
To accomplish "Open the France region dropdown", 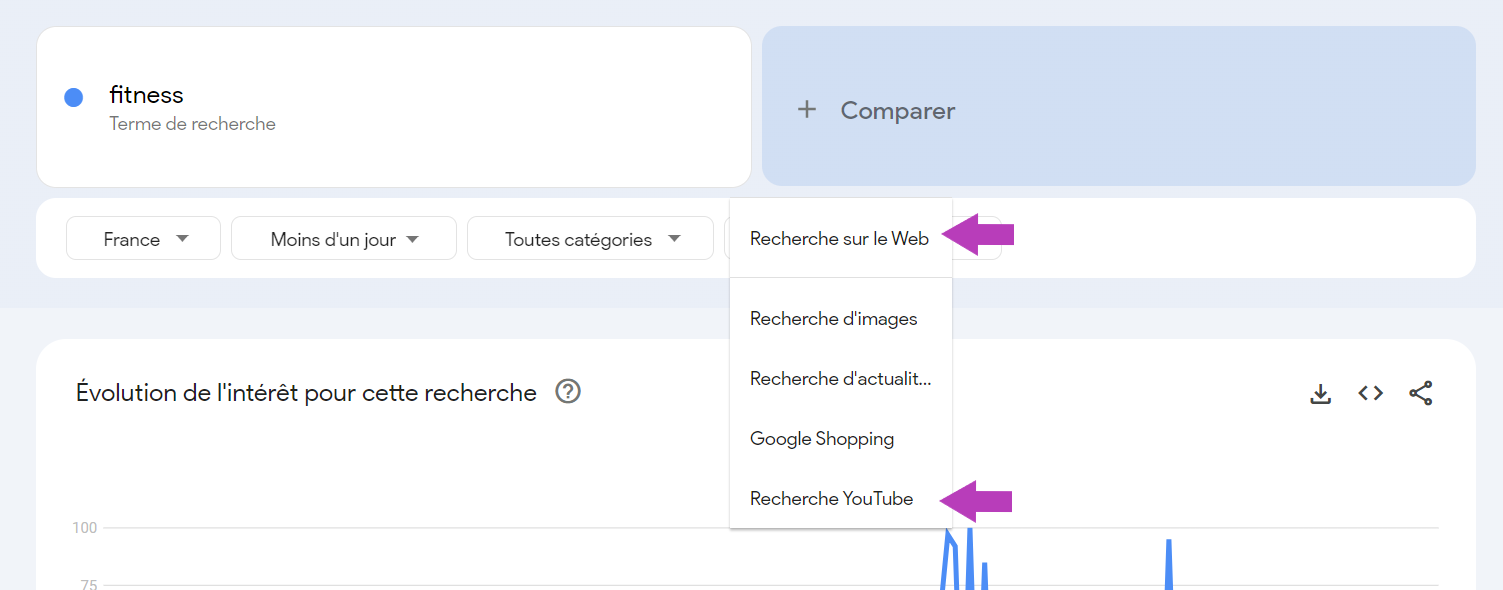I will click(x=143, y=238).
